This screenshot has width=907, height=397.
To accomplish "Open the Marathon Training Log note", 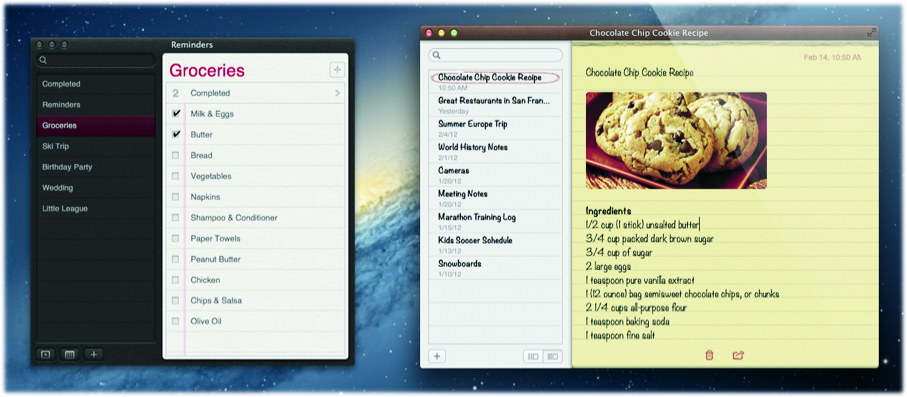I will point(495,221).
